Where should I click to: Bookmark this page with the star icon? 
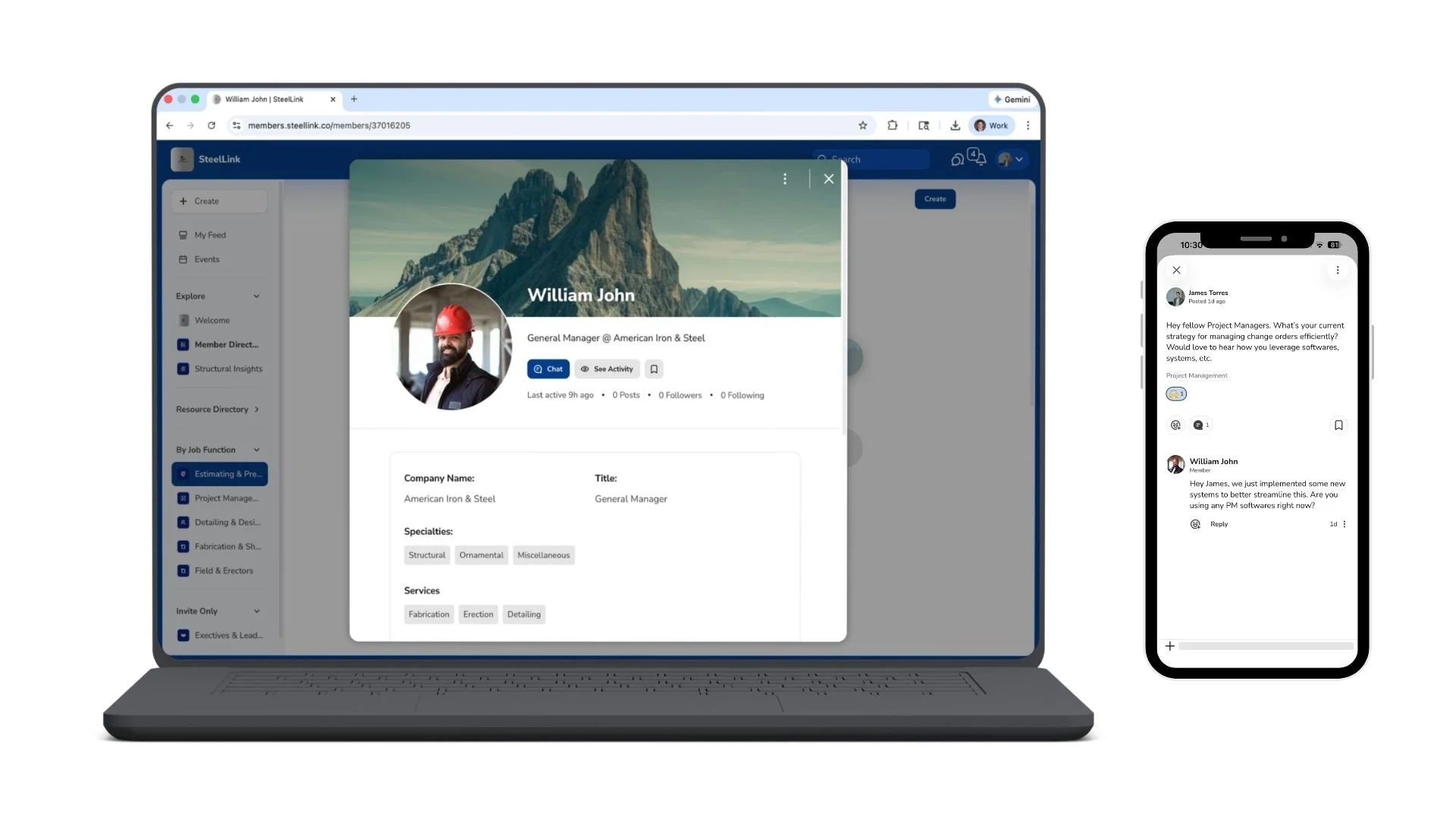[x=862, y=126]
